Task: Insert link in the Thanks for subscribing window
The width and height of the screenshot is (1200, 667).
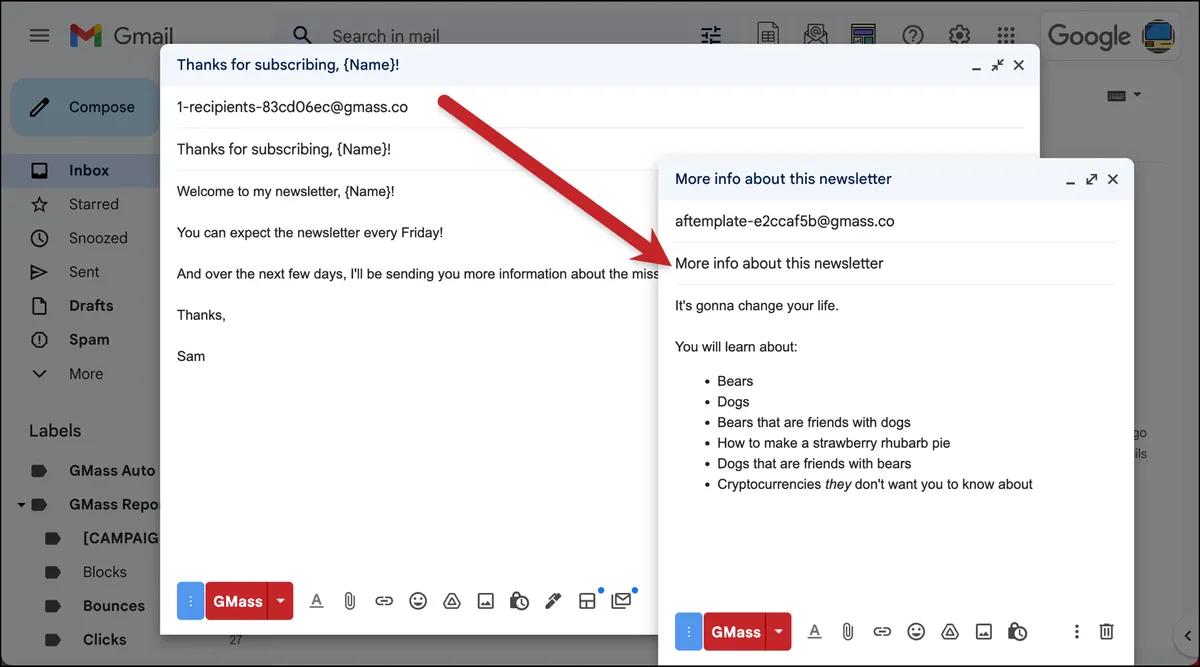Action: pyautogui.click(x=384, y=601)
